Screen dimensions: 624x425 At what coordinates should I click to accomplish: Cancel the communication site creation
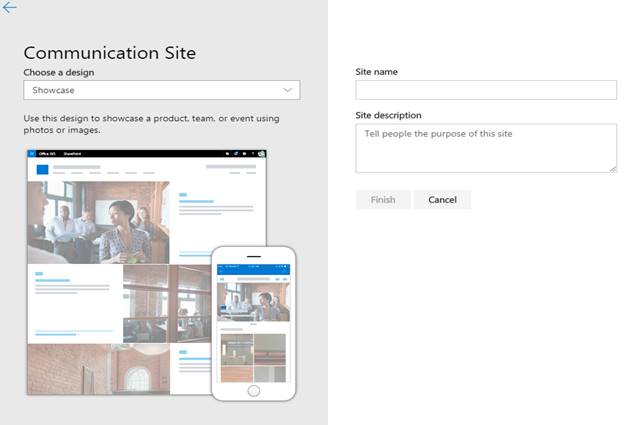tap(442, 200)
